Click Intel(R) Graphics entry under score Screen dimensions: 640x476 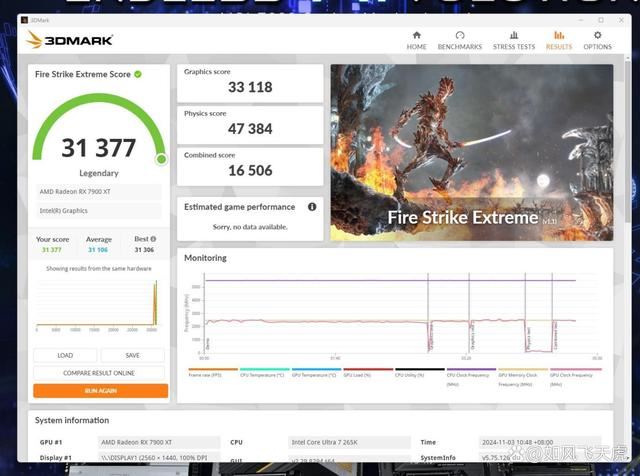pyautogui.click(x=99, y=211)
